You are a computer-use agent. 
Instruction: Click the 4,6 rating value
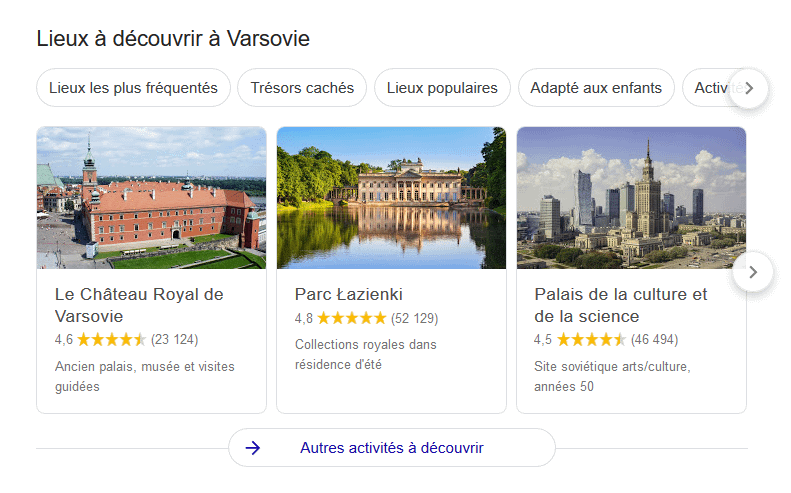(x=64, y=340)
